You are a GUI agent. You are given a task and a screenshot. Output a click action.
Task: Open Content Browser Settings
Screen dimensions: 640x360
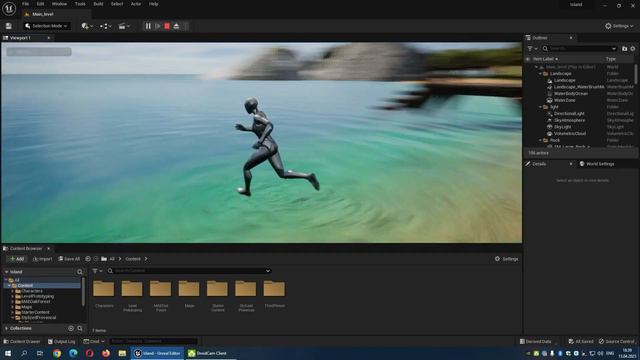507,259
